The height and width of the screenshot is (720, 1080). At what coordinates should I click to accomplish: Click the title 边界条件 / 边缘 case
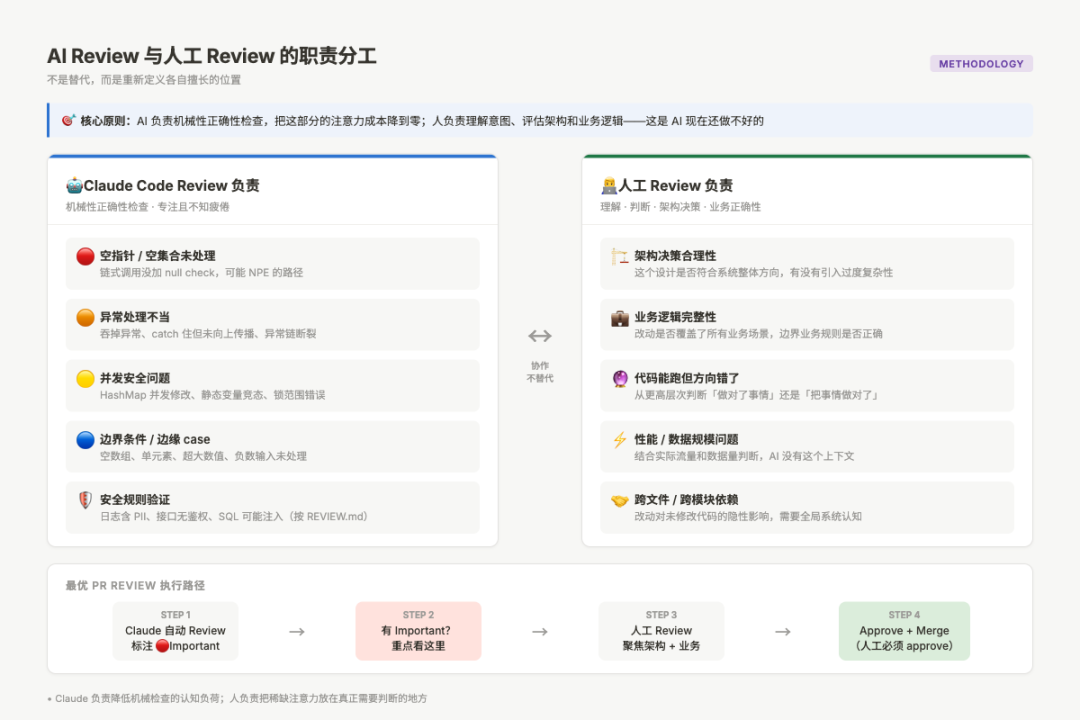[155, 440]
